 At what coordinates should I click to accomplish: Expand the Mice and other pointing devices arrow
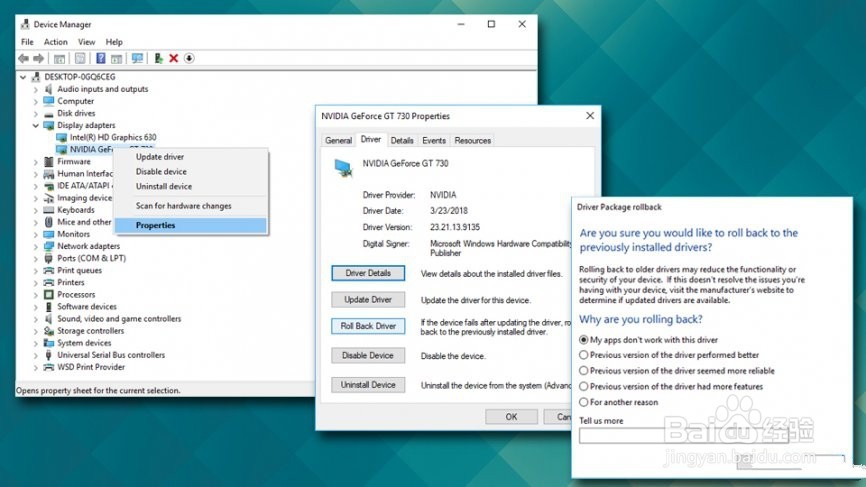point(36,222)
